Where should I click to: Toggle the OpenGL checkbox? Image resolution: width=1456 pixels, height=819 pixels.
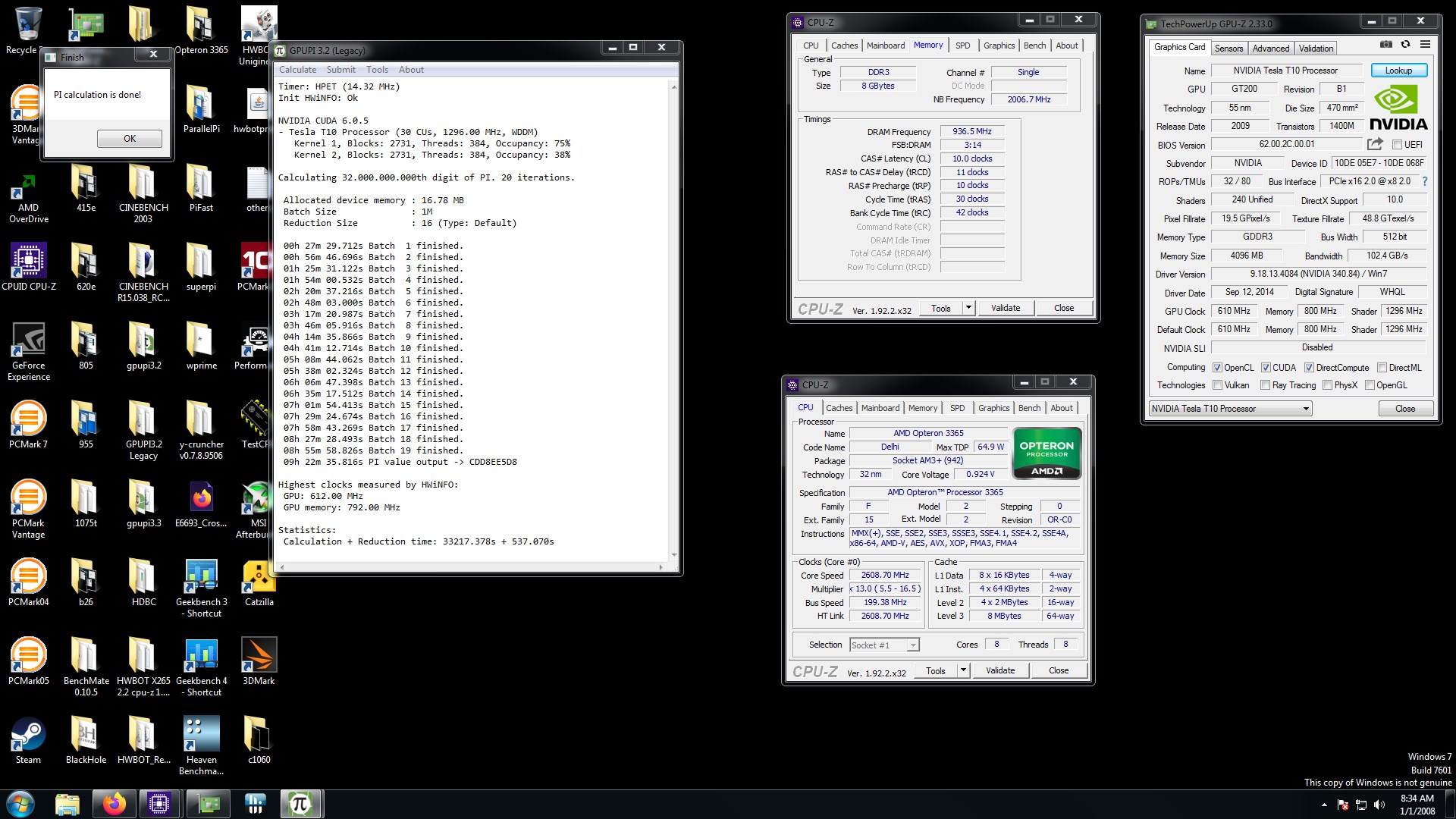tap(1370, 385)
